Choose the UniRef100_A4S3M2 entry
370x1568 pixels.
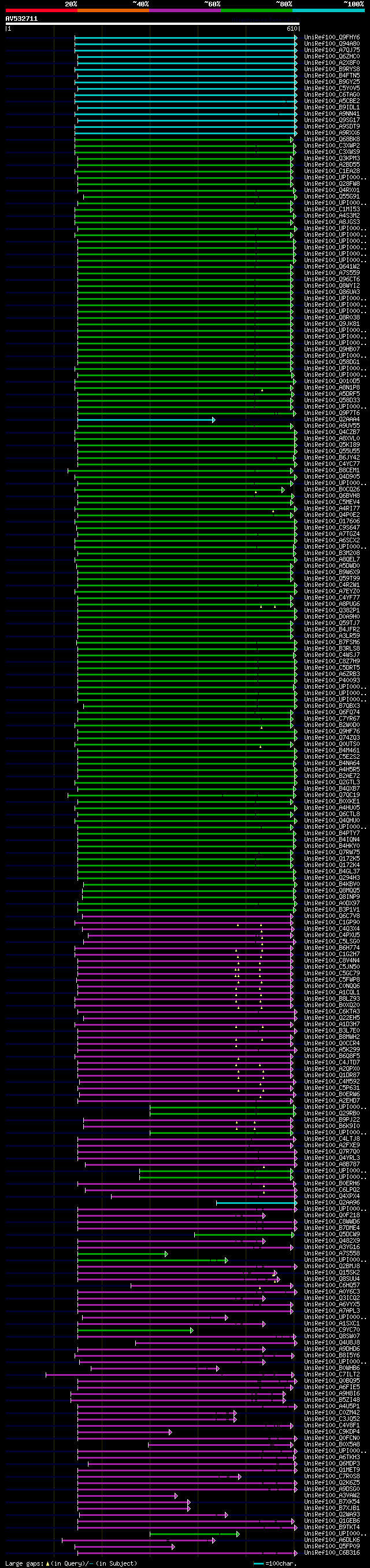[x=332, y=216]
